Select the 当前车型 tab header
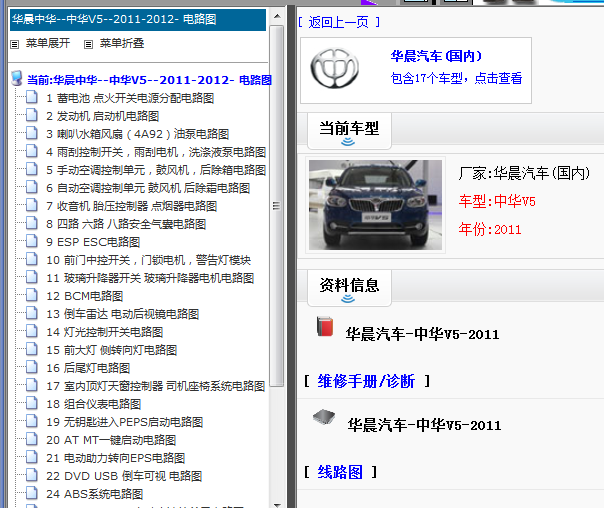 (x=349, y=131)
